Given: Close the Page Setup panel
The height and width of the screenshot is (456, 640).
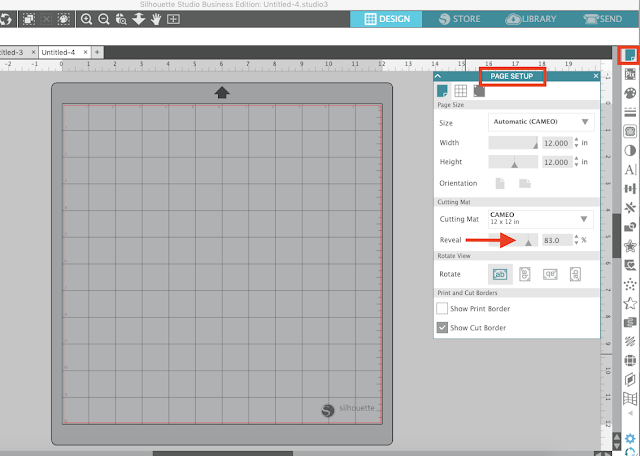Looking at the screenshot, I should [x=596, y=76].
